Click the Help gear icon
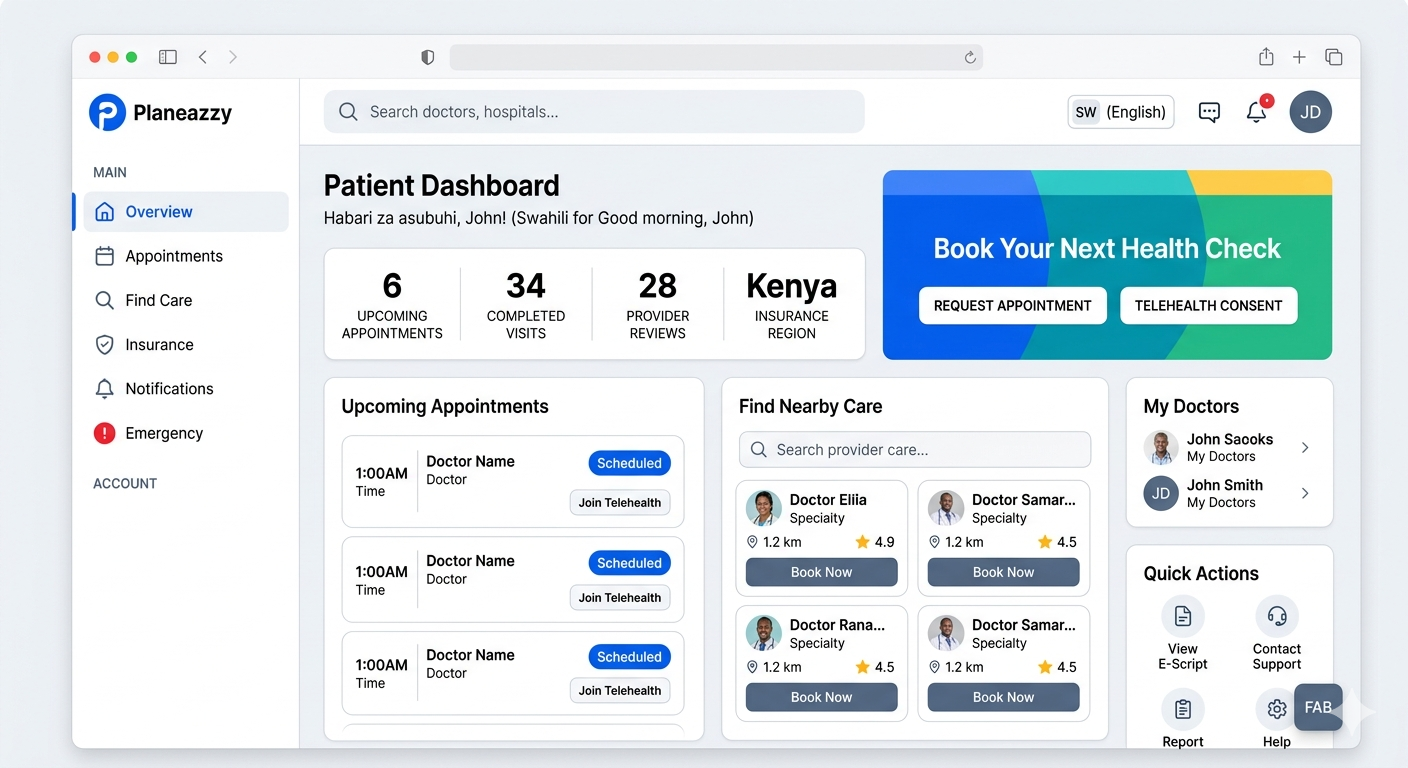Image resolution: width=1408 pixels, height=768 pixels. click(x=1277, y=709)
